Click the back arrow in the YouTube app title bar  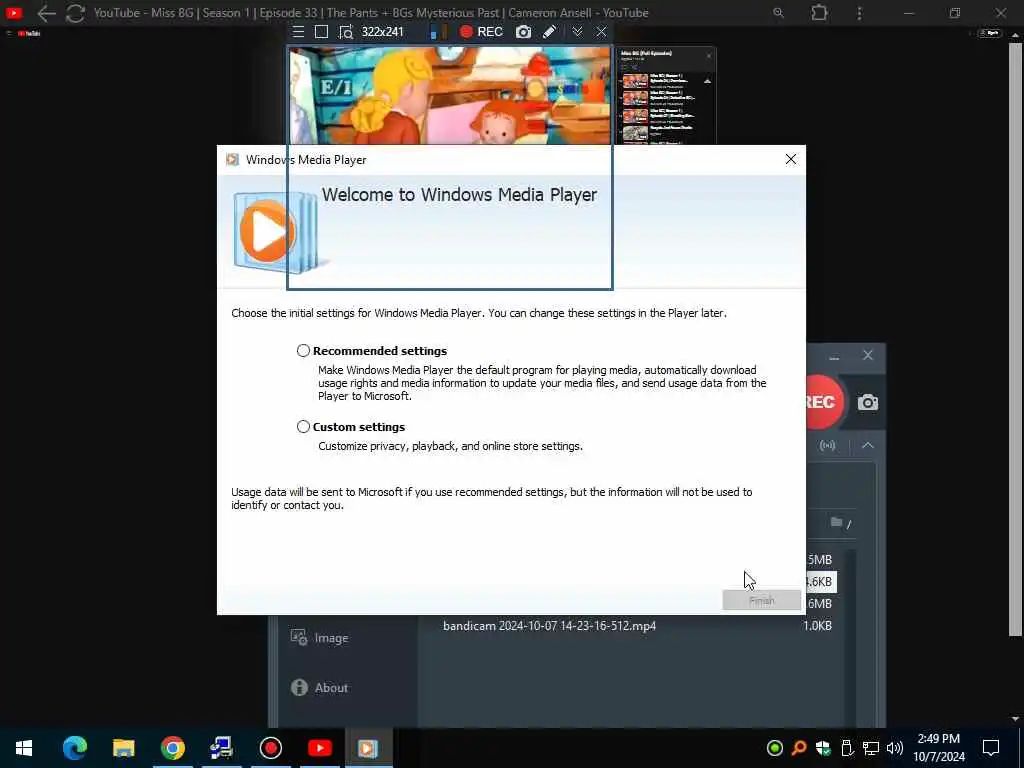click(x=46, y=13)
